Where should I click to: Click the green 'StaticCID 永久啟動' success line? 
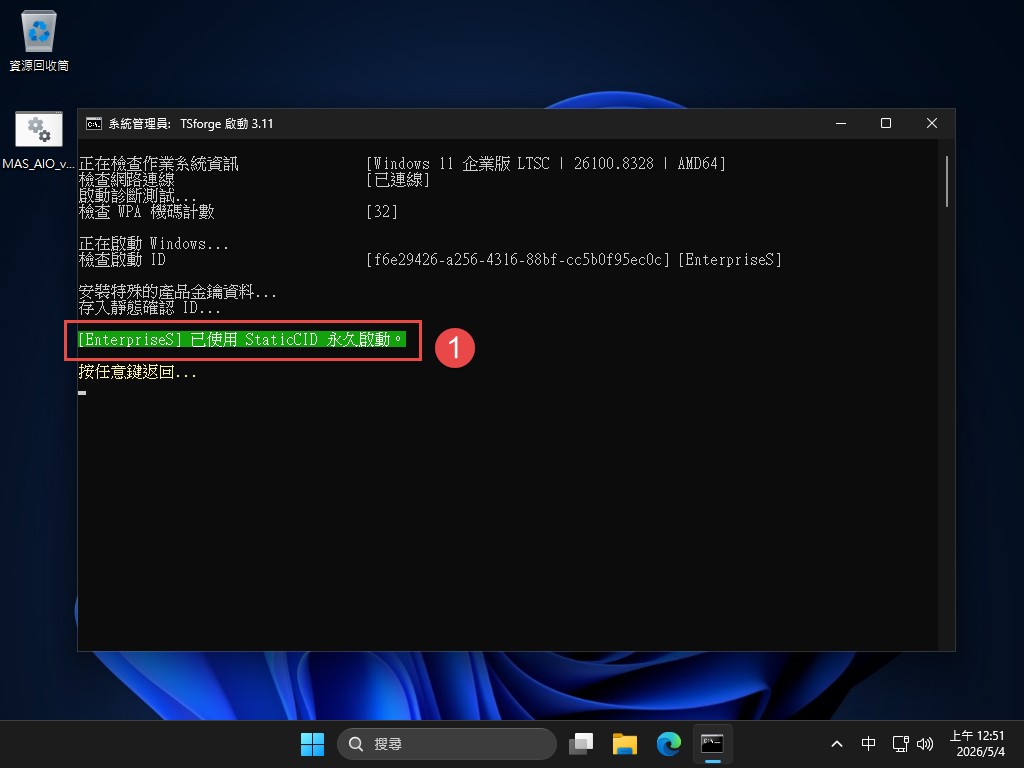(242, 340)
